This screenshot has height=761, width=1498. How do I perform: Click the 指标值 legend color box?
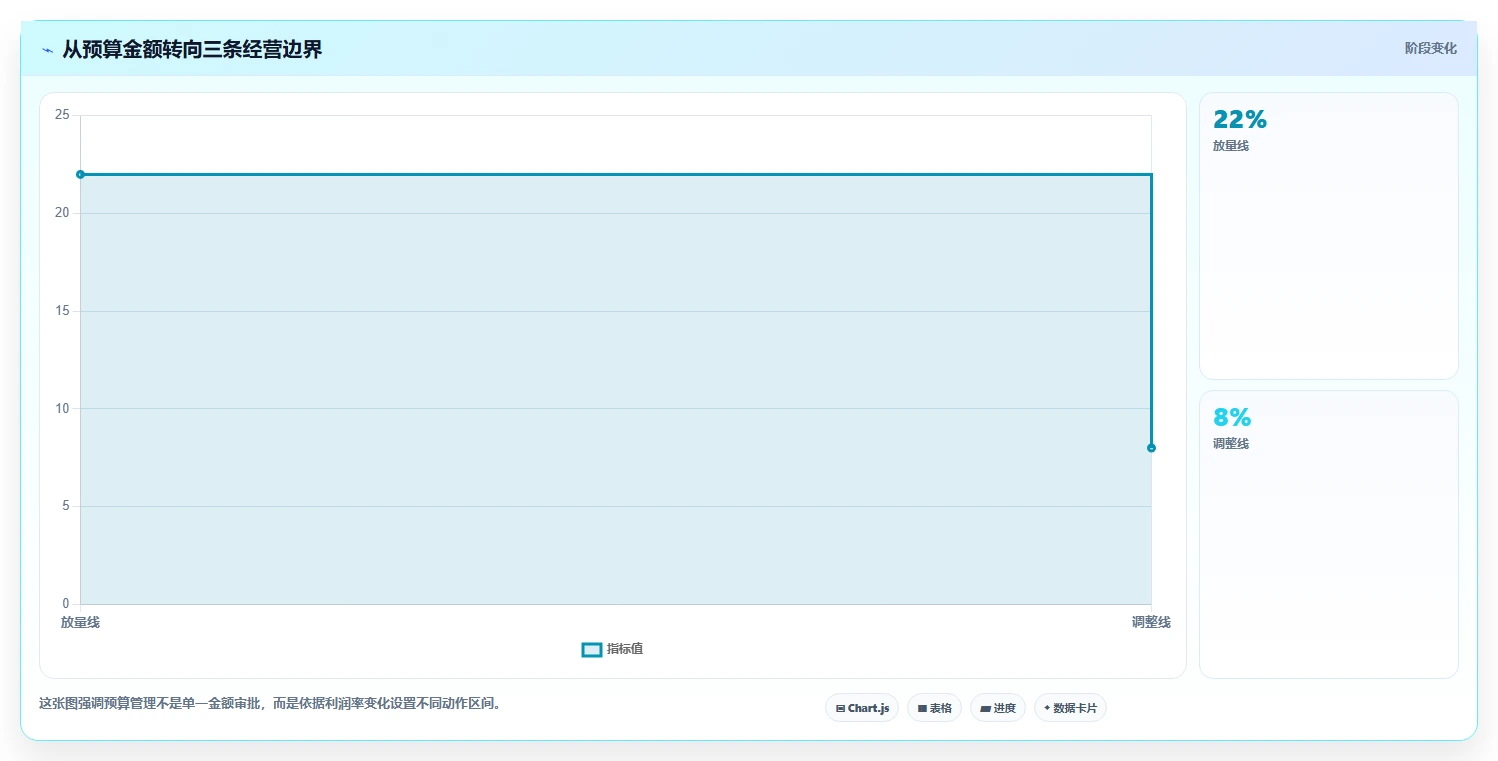(592, 650)
